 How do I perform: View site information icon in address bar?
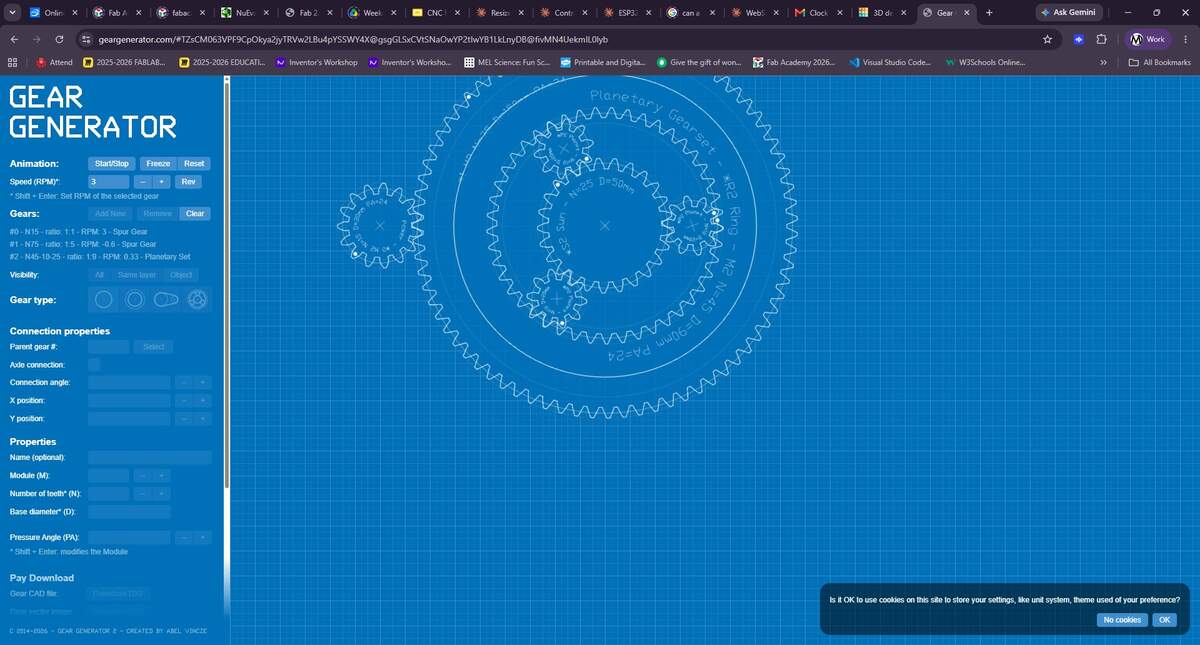(x=87, y=39)
